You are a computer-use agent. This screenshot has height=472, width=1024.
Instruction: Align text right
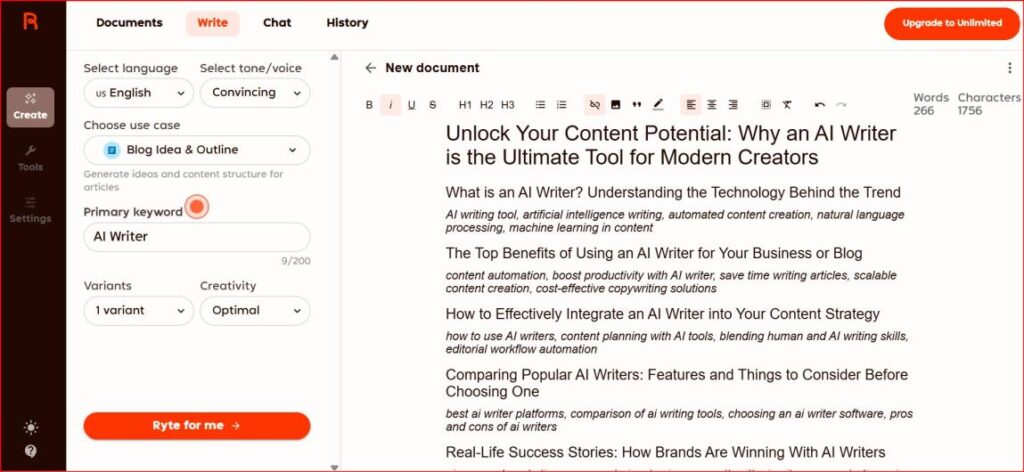point(733,104)
